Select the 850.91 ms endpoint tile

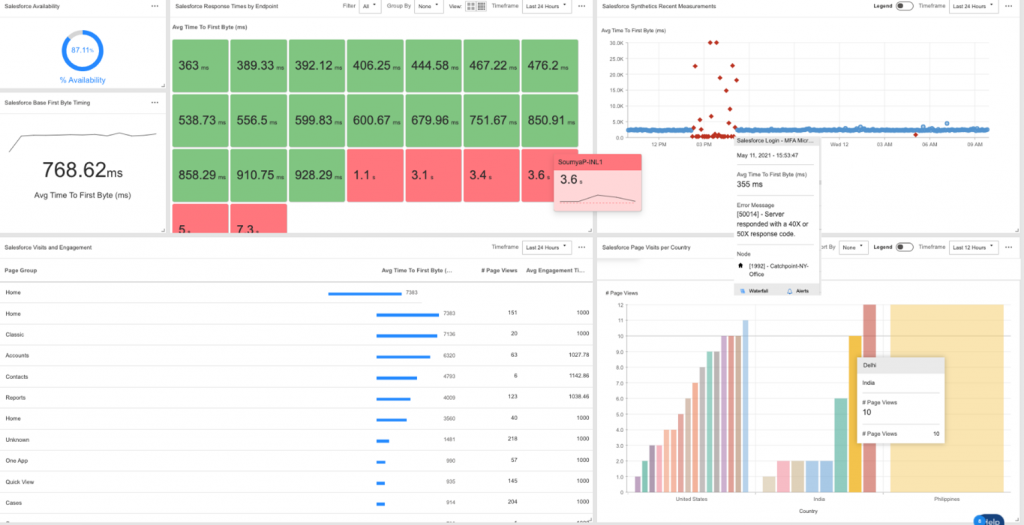tap(550, 121)
